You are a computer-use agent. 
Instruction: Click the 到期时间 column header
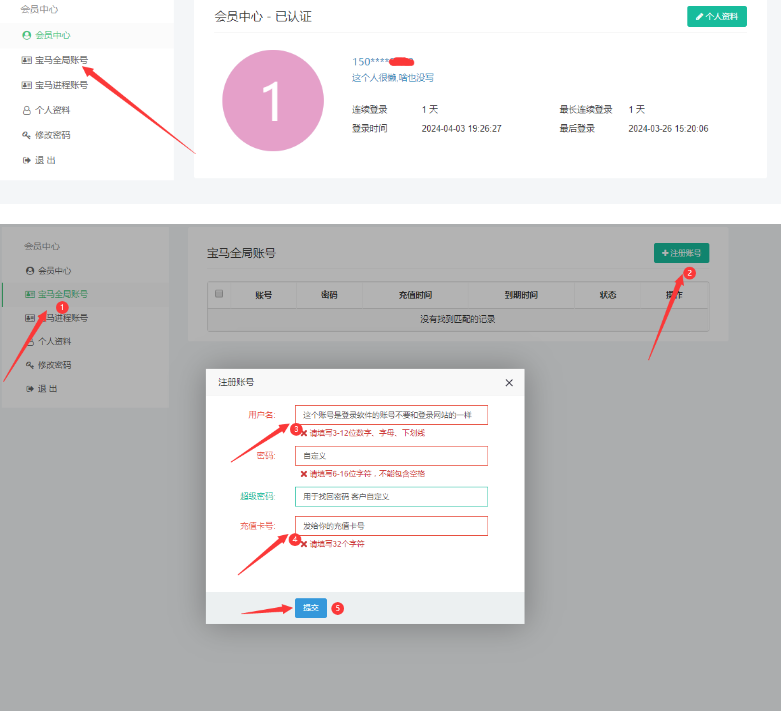click(521, 295)
